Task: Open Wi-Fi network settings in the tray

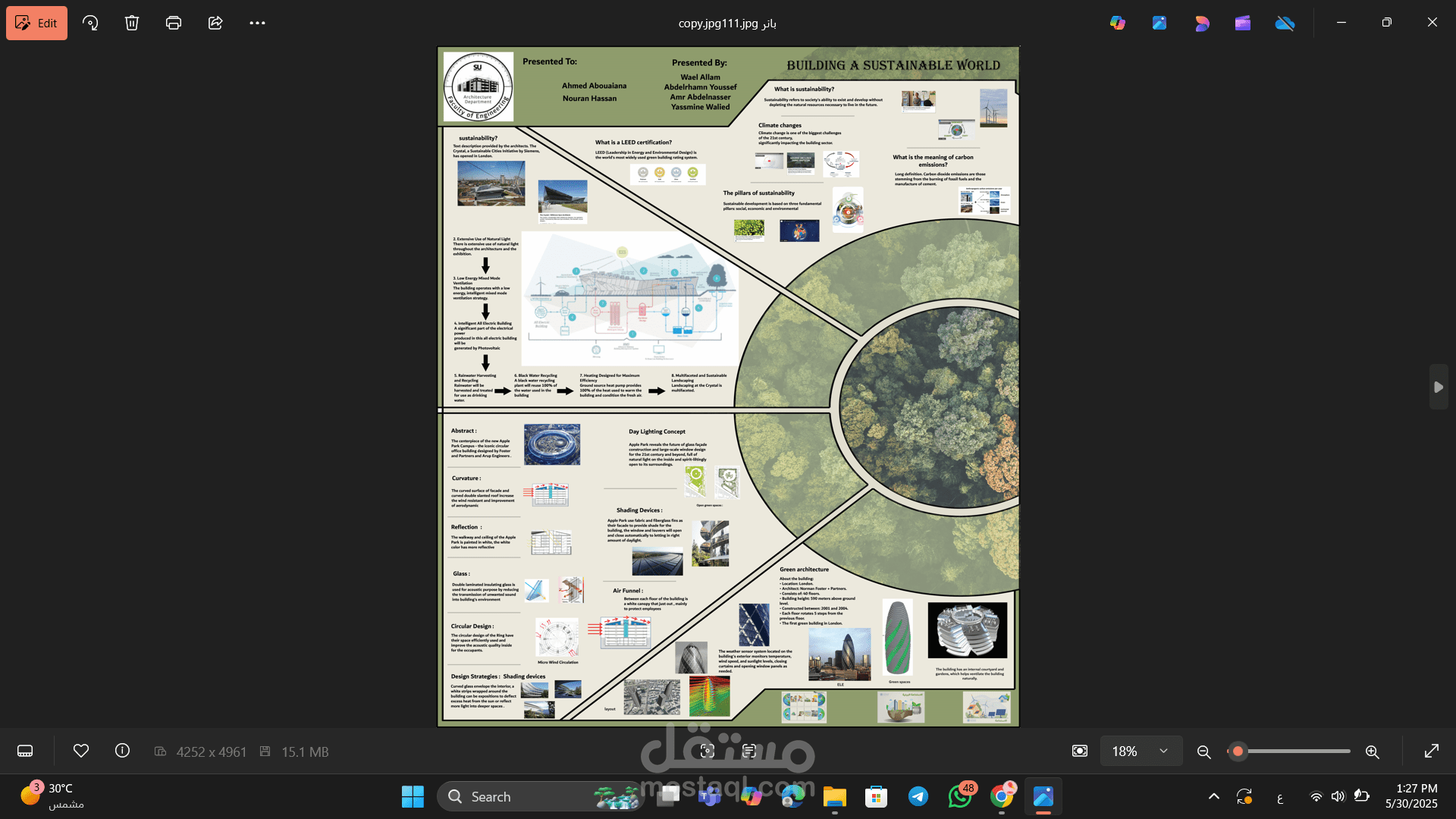Action: click(1316, 796)
